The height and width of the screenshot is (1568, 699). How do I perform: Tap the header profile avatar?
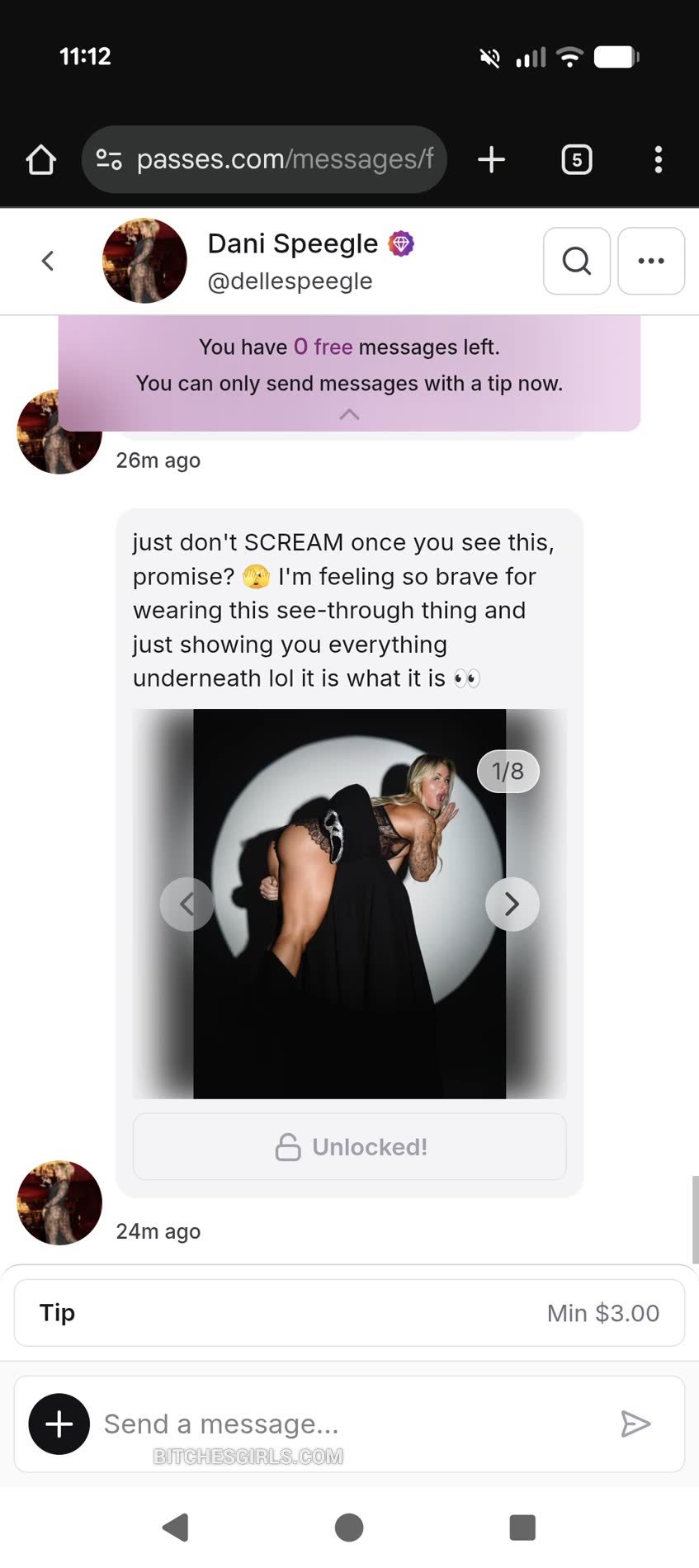[144, 261]
